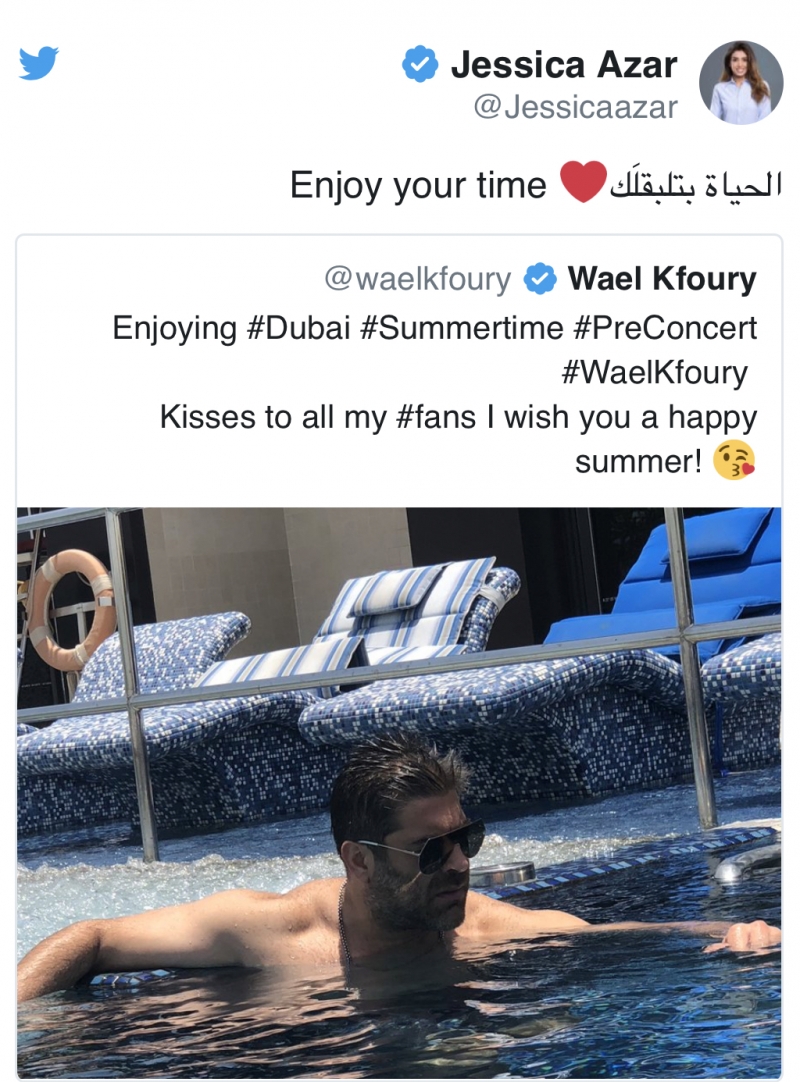The image size is (800, 1082).
Task: Follow the #Dubai hashtag
Action: pyautogui.click(x=298, y=328)
